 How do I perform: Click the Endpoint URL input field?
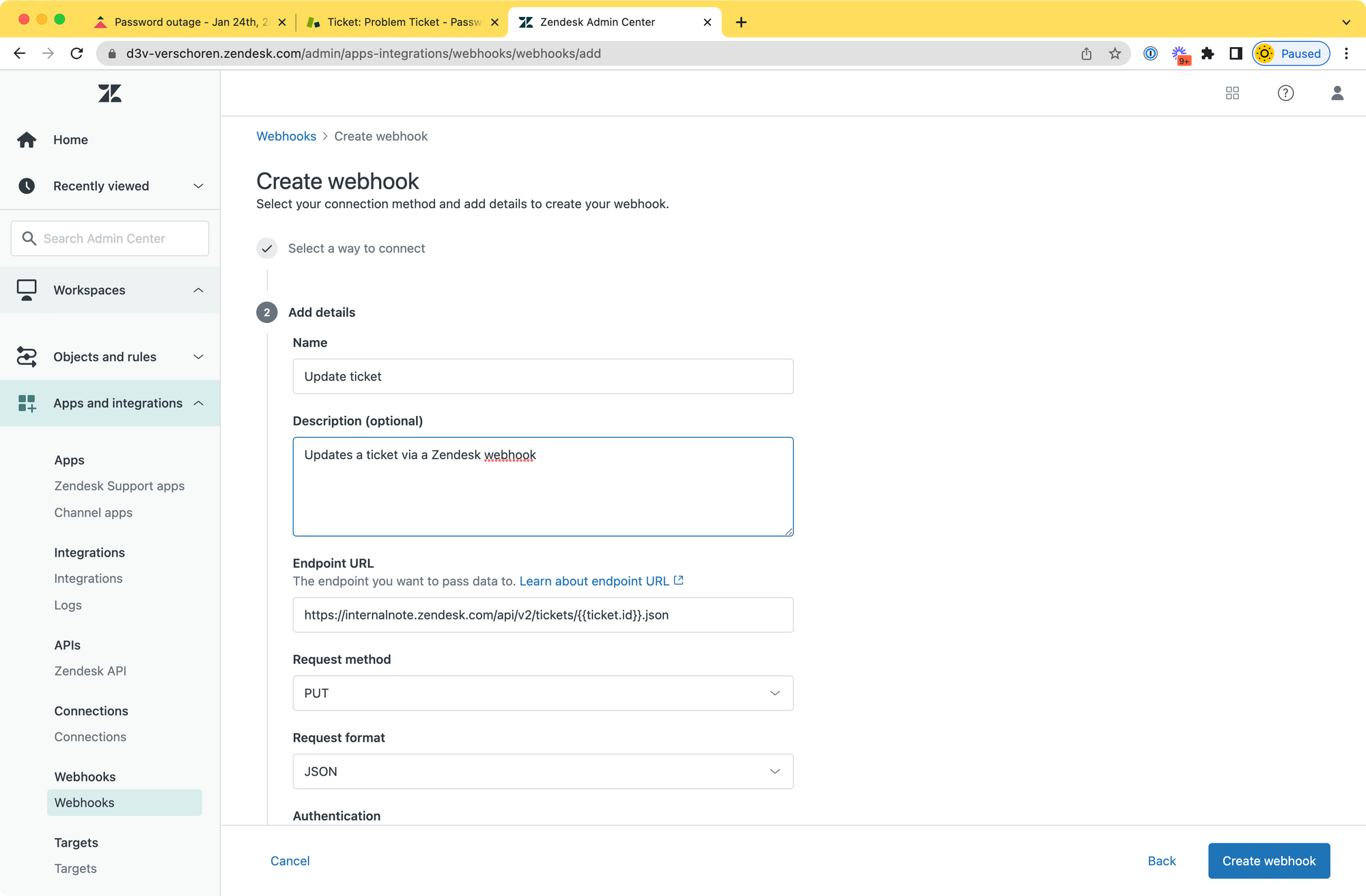542,615
